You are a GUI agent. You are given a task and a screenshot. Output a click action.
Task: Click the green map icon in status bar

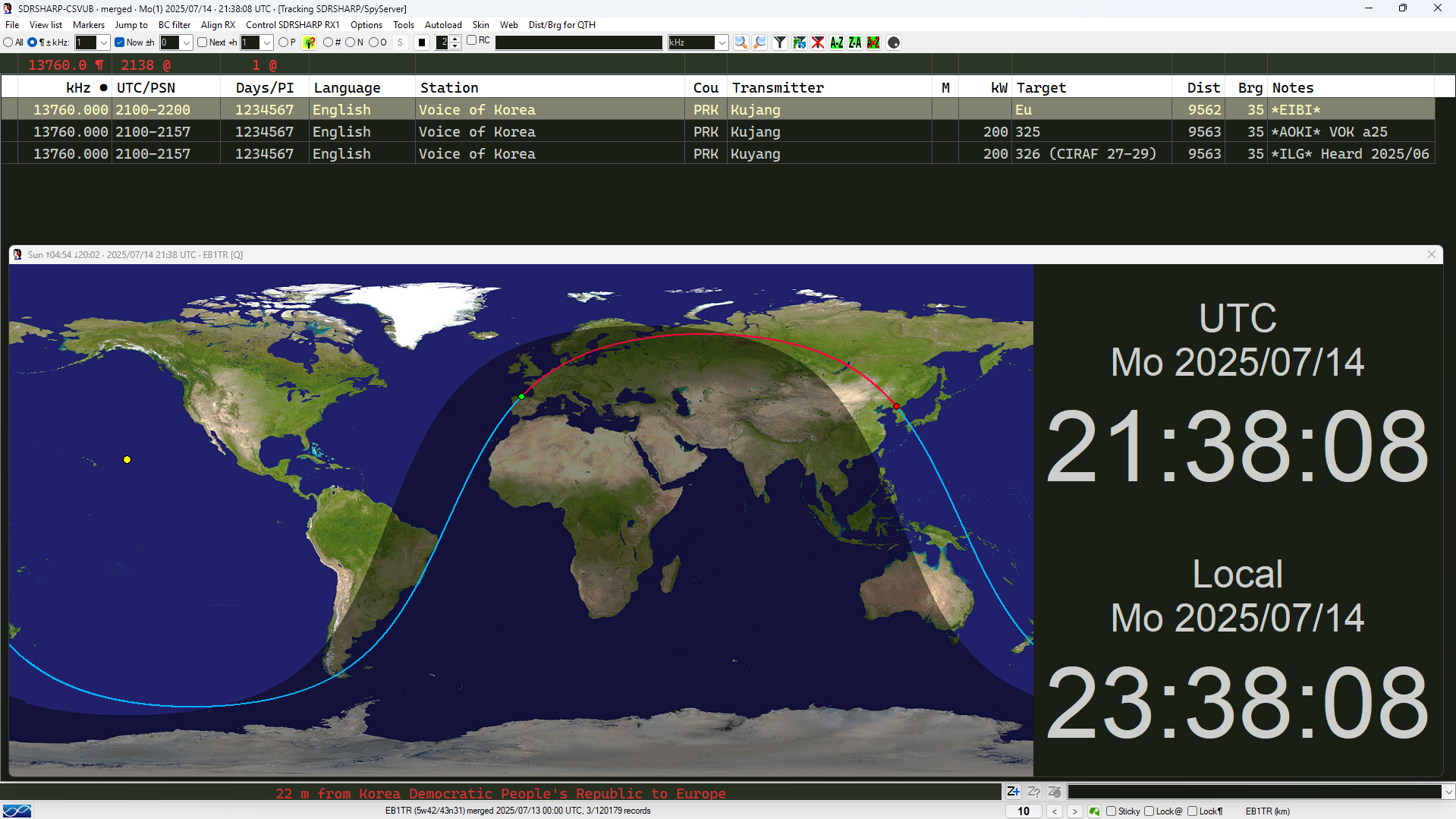point(1094,811)
